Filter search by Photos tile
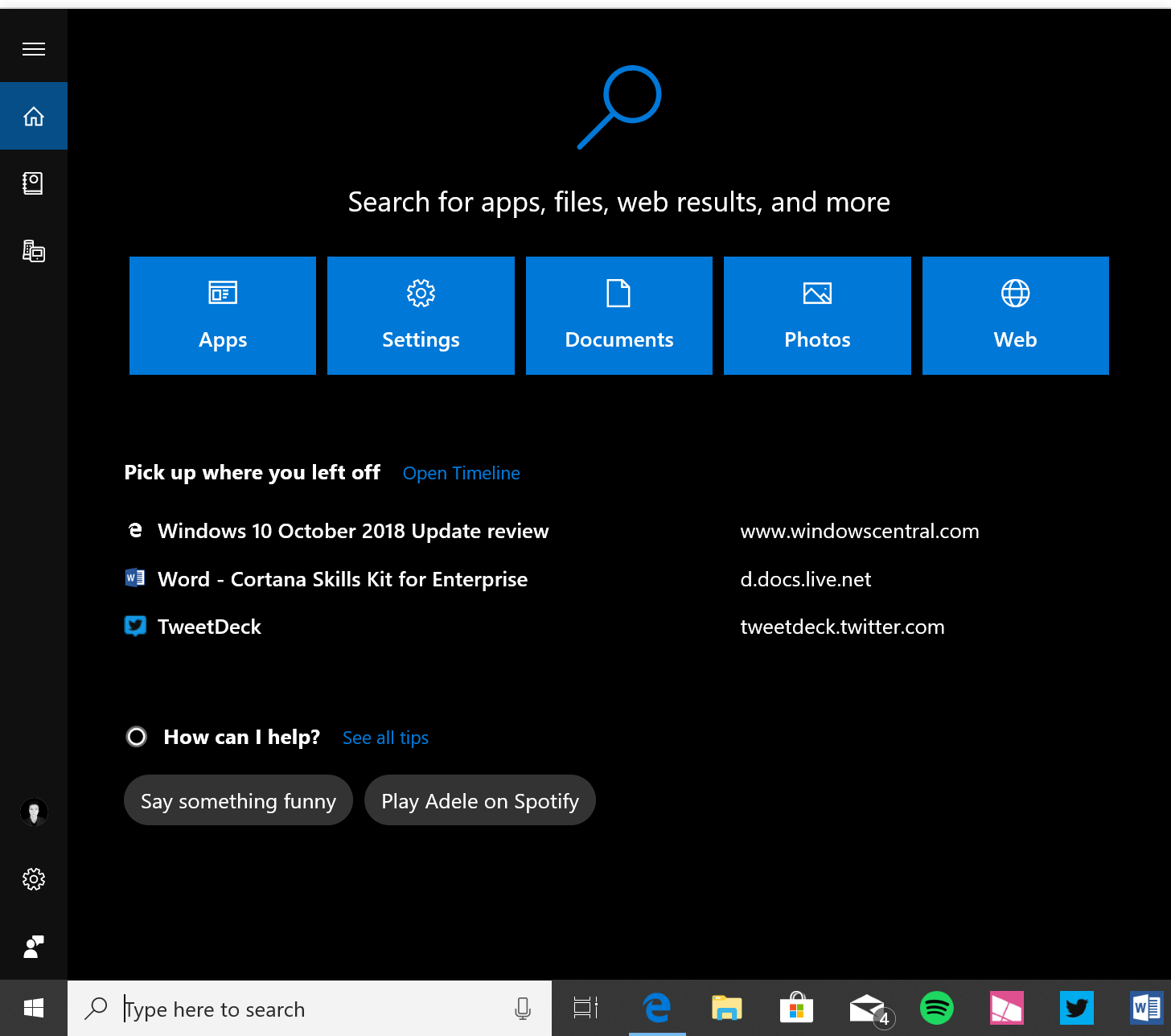 tap(817, 315)
